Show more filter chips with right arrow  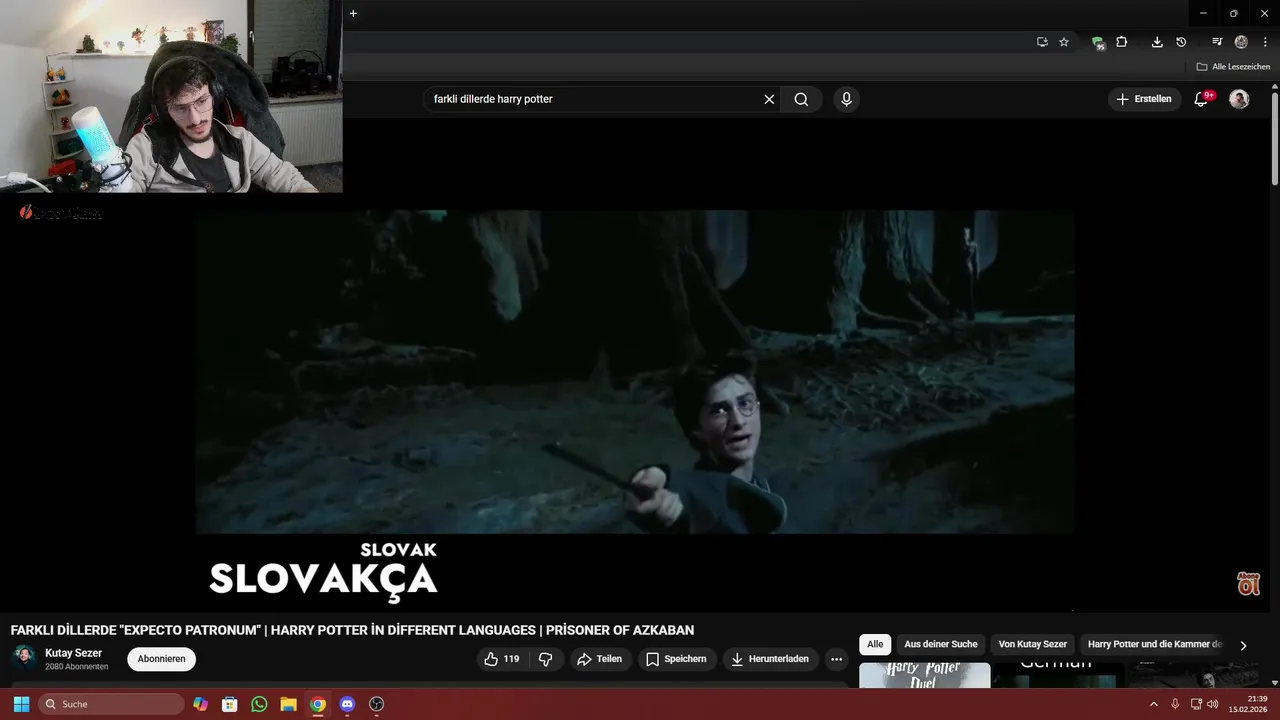(1243, 645)
